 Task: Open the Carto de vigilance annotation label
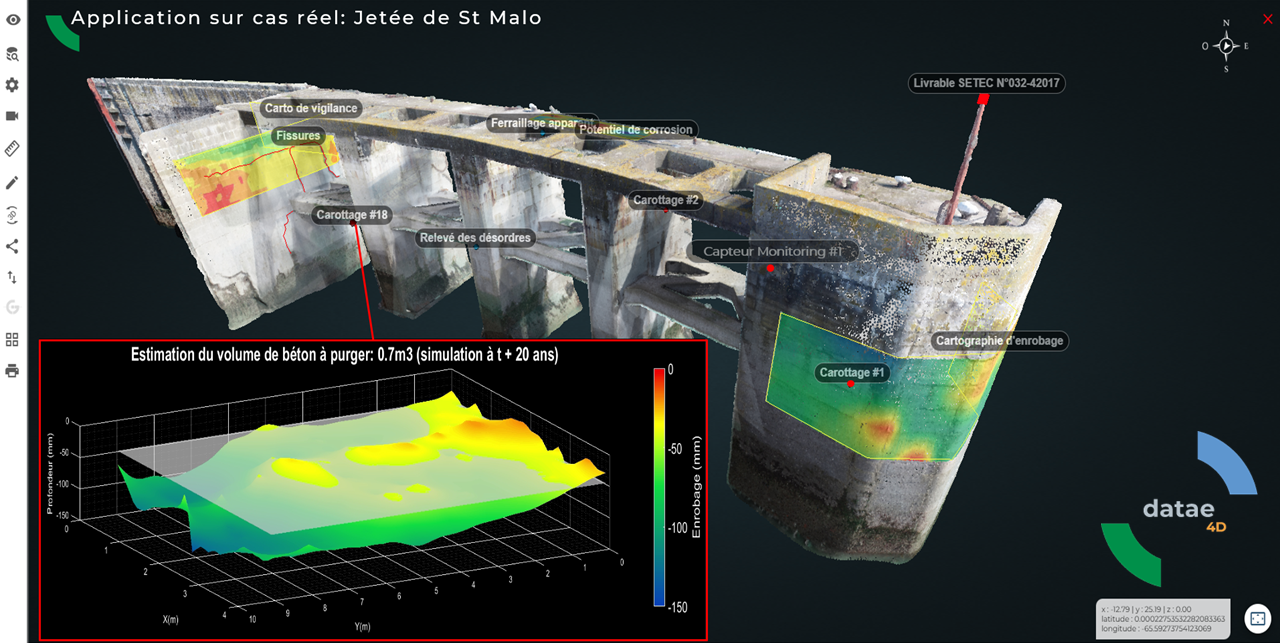[310, 108]
